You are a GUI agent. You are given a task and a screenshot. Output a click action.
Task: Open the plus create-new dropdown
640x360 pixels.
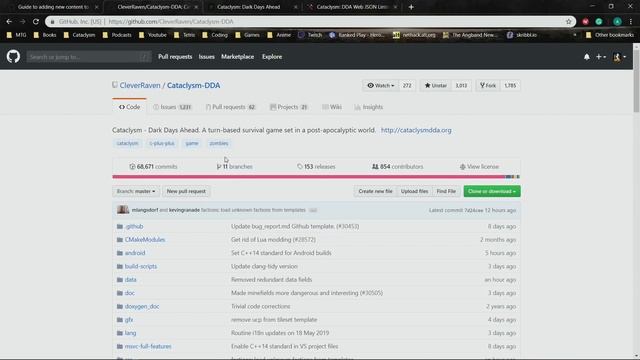[601, 57]
